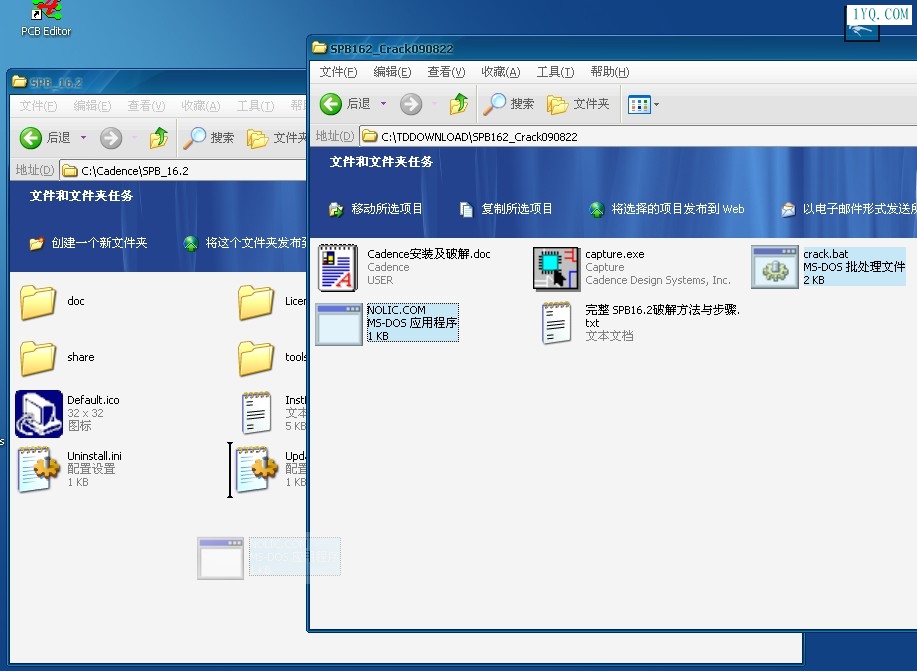Viewport: 917px width, 671px height.
Task: Open 收藏(A) menu in SPB_16.2 window
Action: [200, 106]
